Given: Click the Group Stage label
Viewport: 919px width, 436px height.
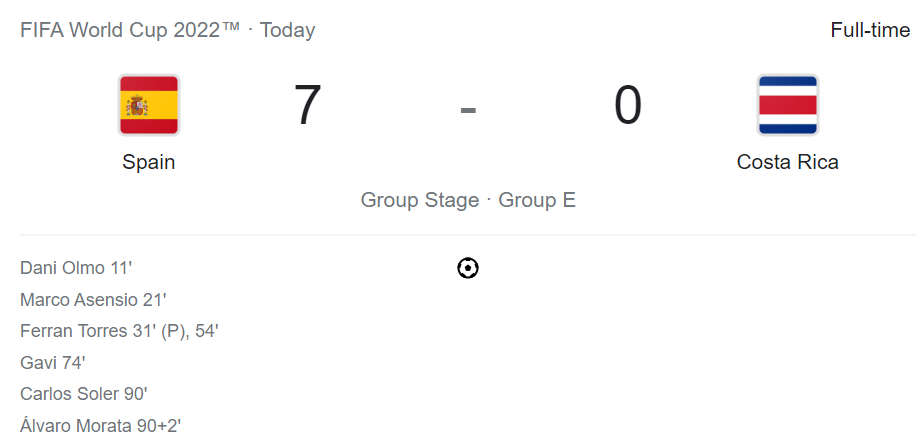Looking at the screenshot, I should point(420,200).
